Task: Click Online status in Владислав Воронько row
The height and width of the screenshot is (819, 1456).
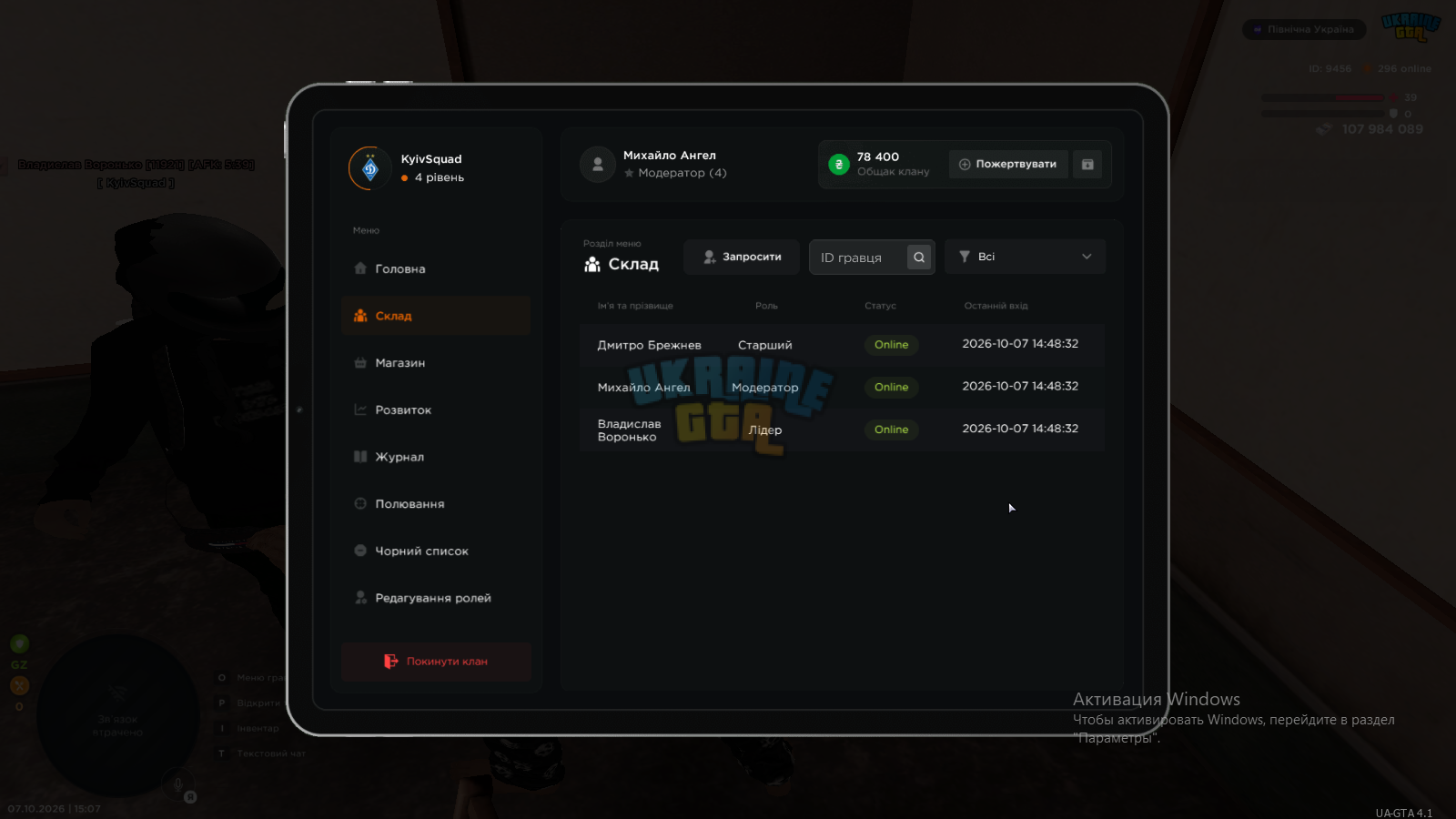Action: coord(892,430)
